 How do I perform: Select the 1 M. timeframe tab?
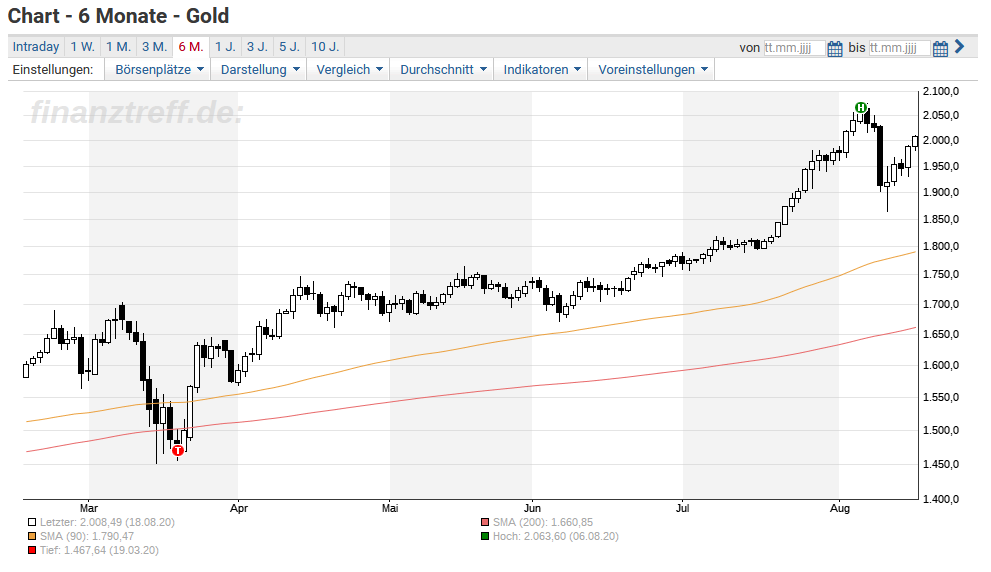point(118,47)
